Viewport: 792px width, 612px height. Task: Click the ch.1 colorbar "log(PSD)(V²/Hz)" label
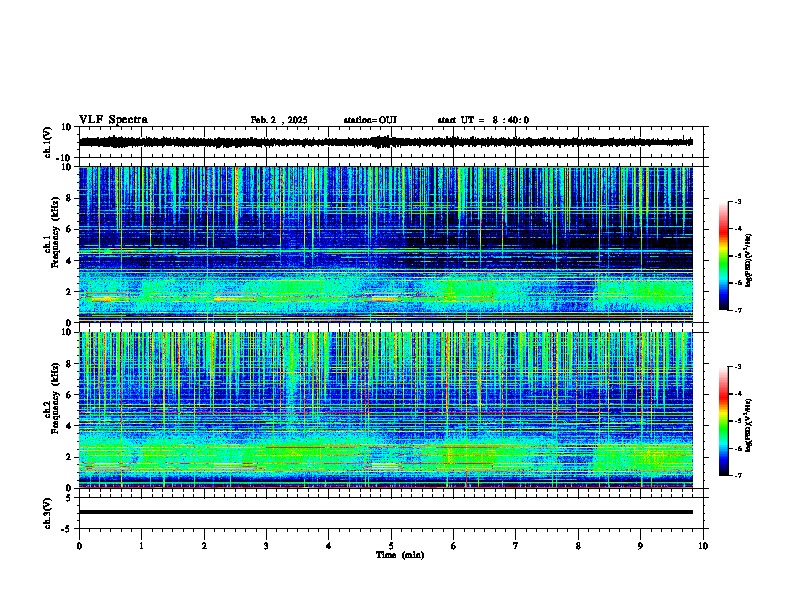pos(748,260)
